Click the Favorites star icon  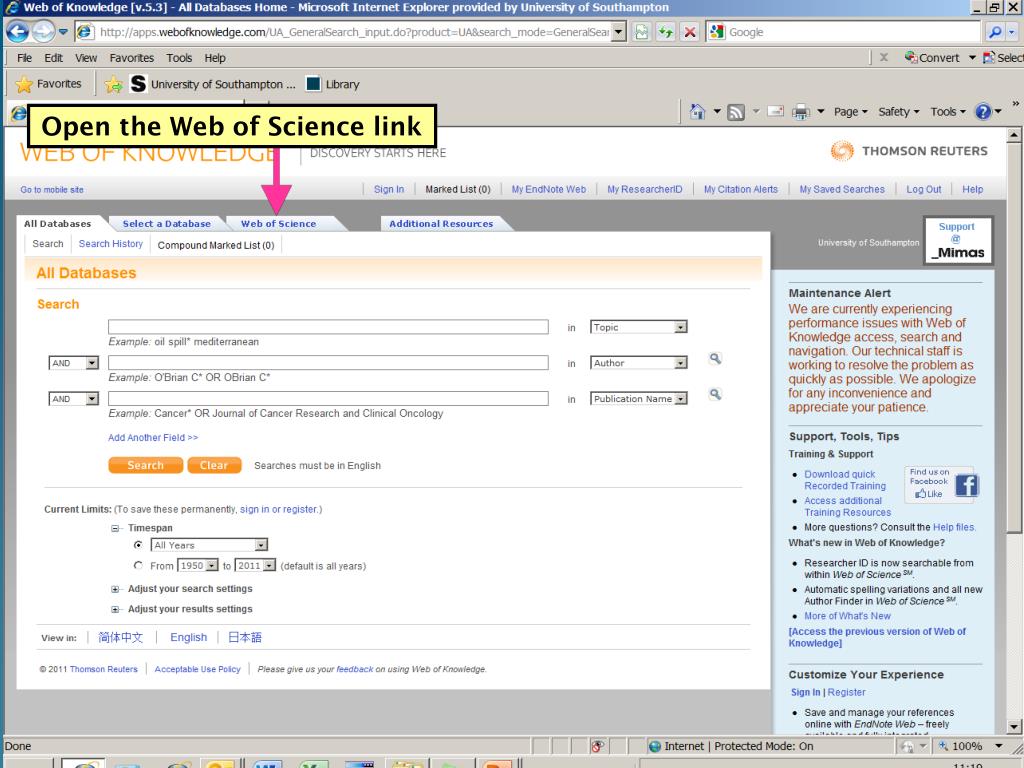24,84
